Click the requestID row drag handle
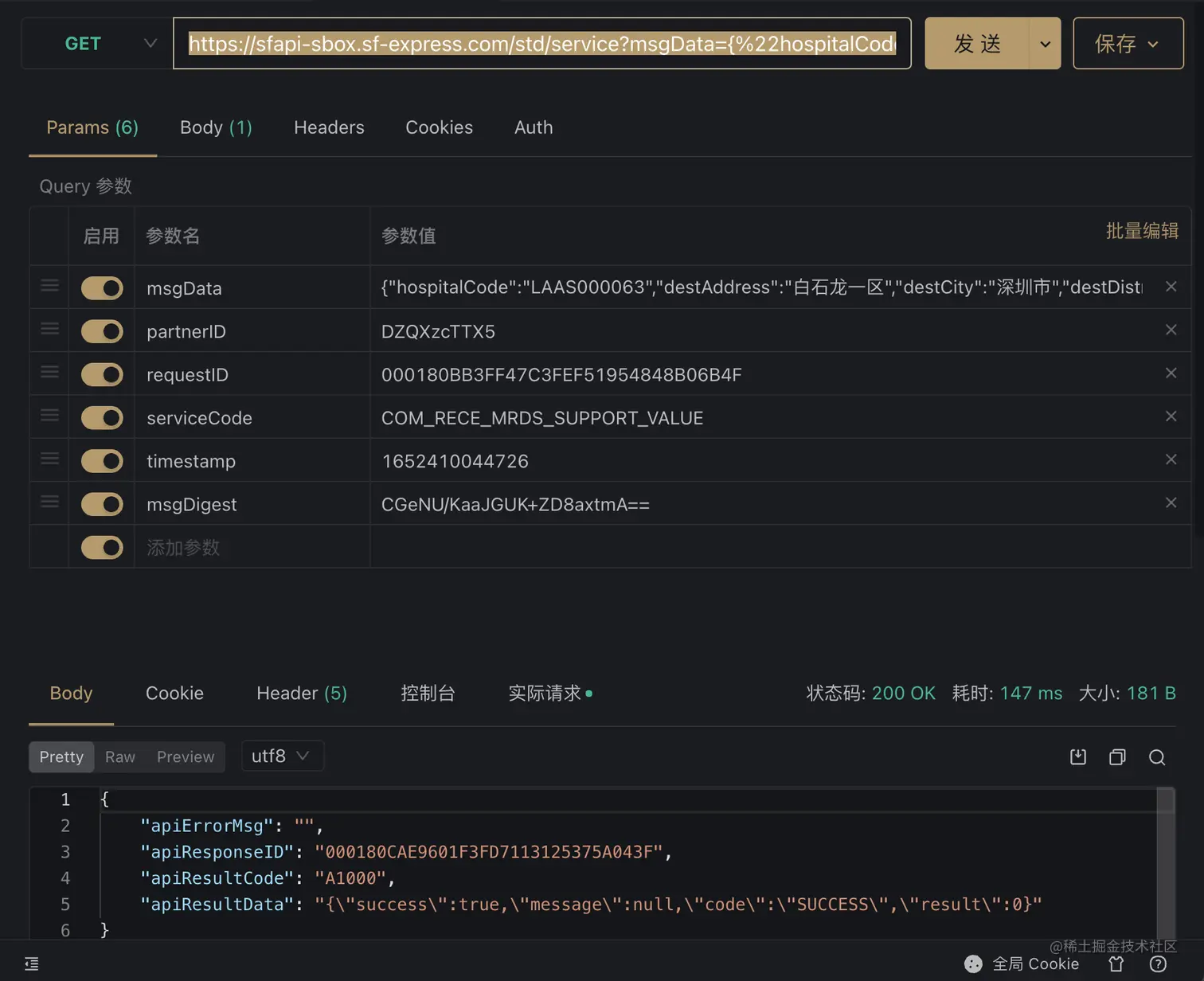Screen dimensions: 1204x981 coord(49,372)
